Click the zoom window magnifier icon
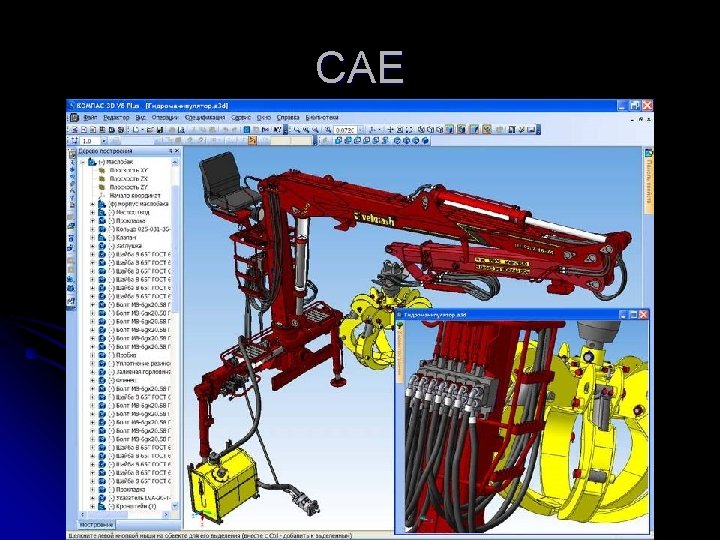Image resolution: width=720 pixels, height=540 pixels. [x=297, y=130]
